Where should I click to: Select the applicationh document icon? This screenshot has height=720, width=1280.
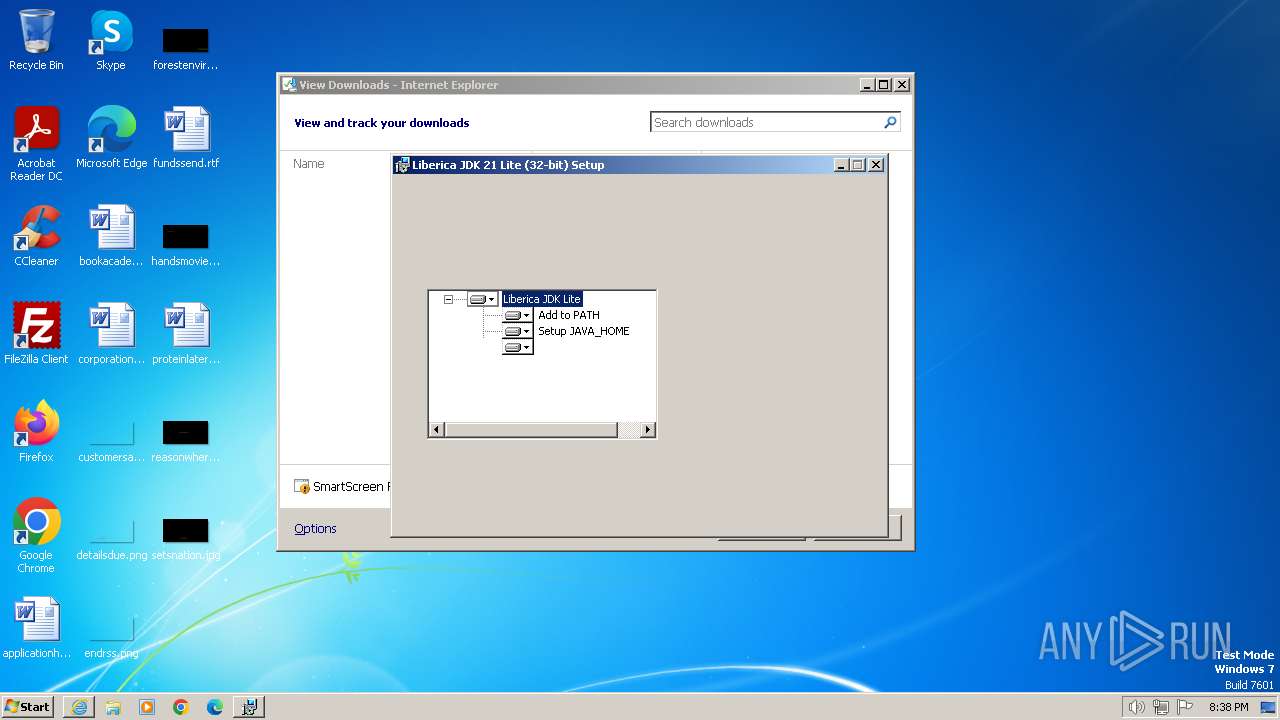tap(36, 628)
